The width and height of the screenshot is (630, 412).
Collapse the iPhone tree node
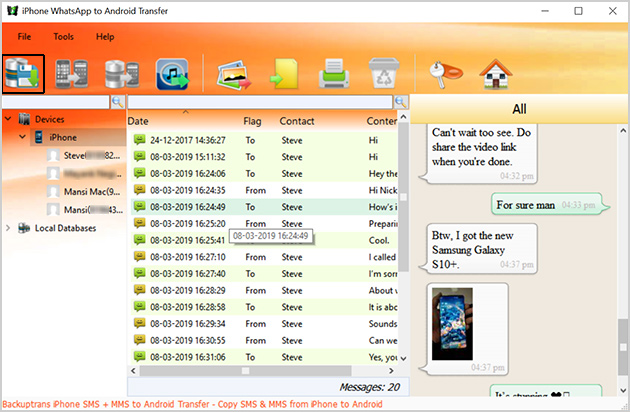coord(22,137)
